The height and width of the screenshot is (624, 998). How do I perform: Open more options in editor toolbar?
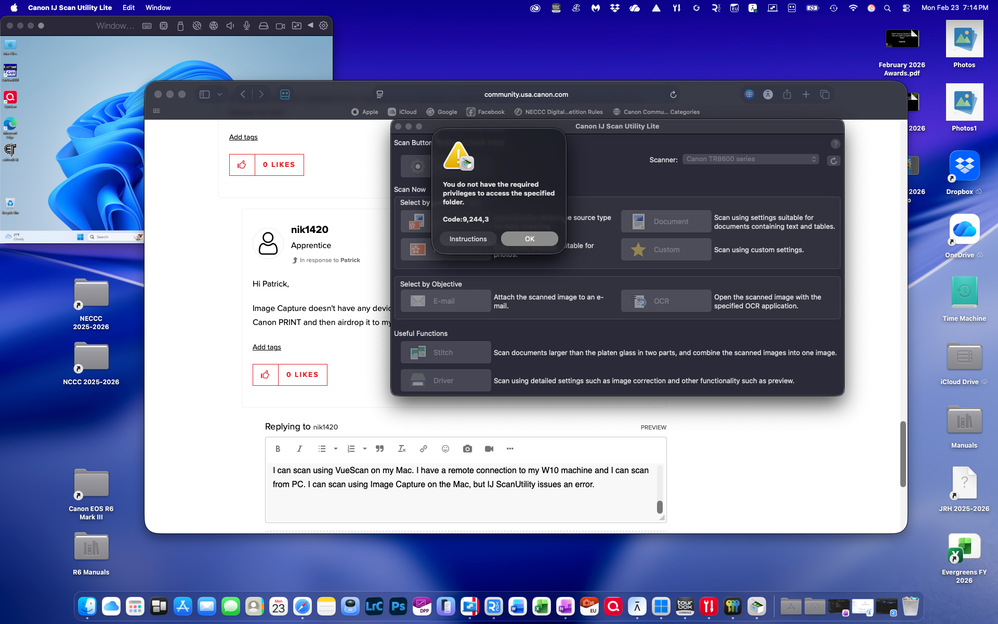(x=510, y=449)
